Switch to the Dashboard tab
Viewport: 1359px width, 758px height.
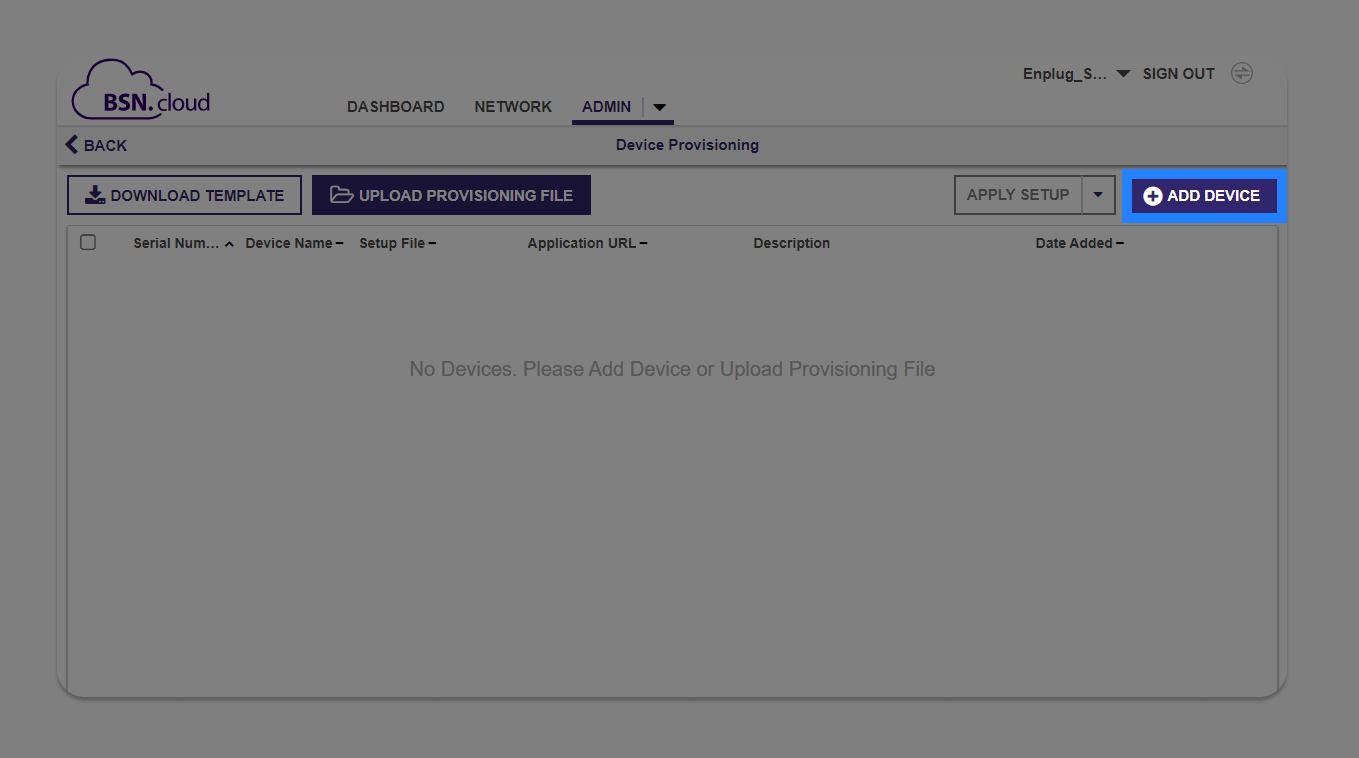tap(395, 106)
